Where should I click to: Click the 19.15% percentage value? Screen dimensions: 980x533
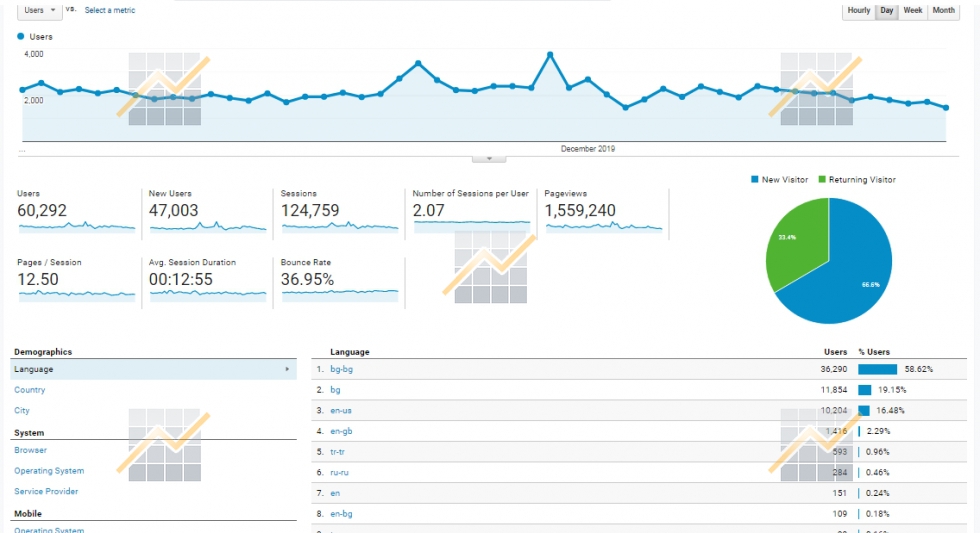click(x=892, y=390)
